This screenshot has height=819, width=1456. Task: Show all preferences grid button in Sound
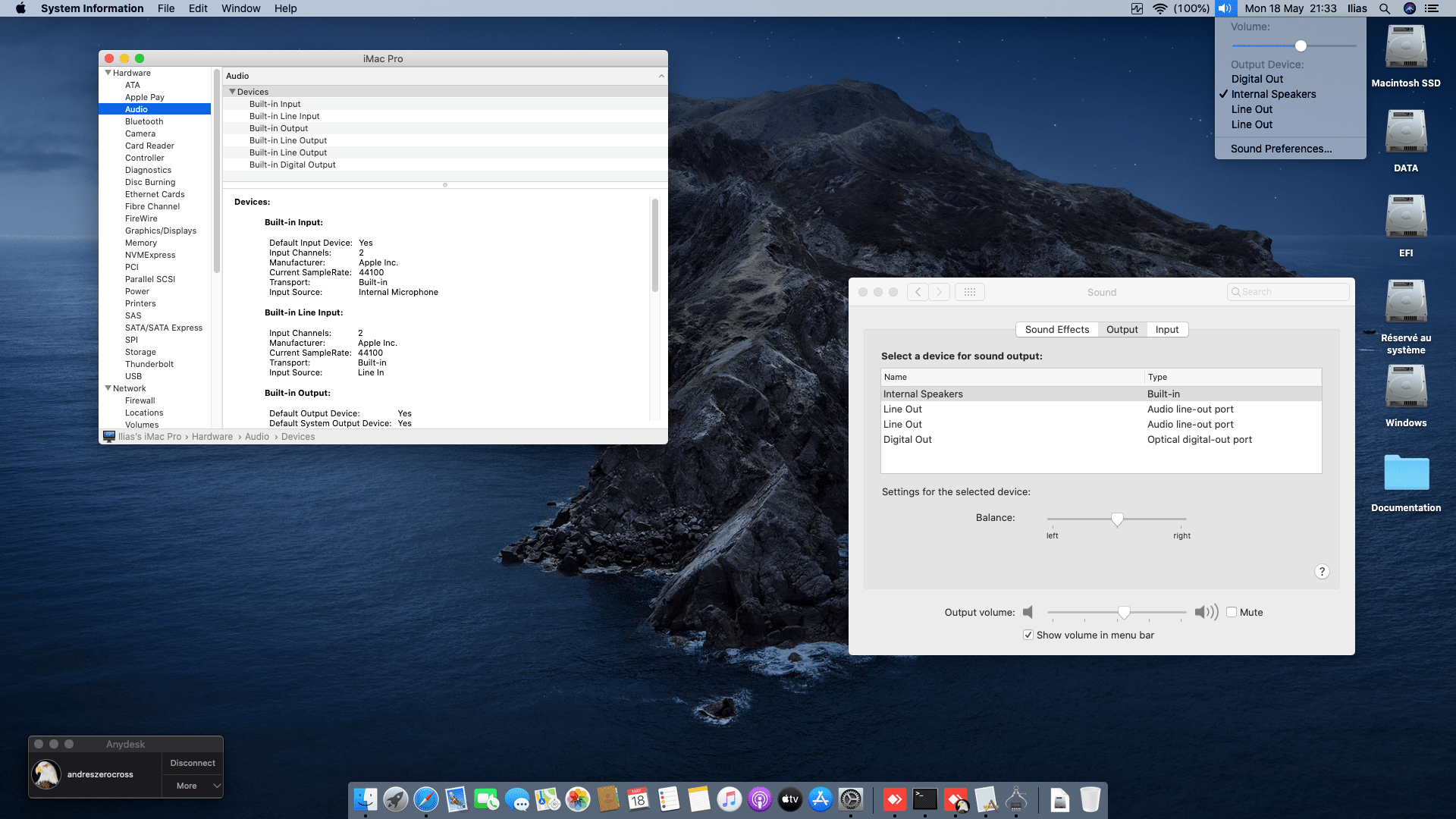click(x=970, y=292)
